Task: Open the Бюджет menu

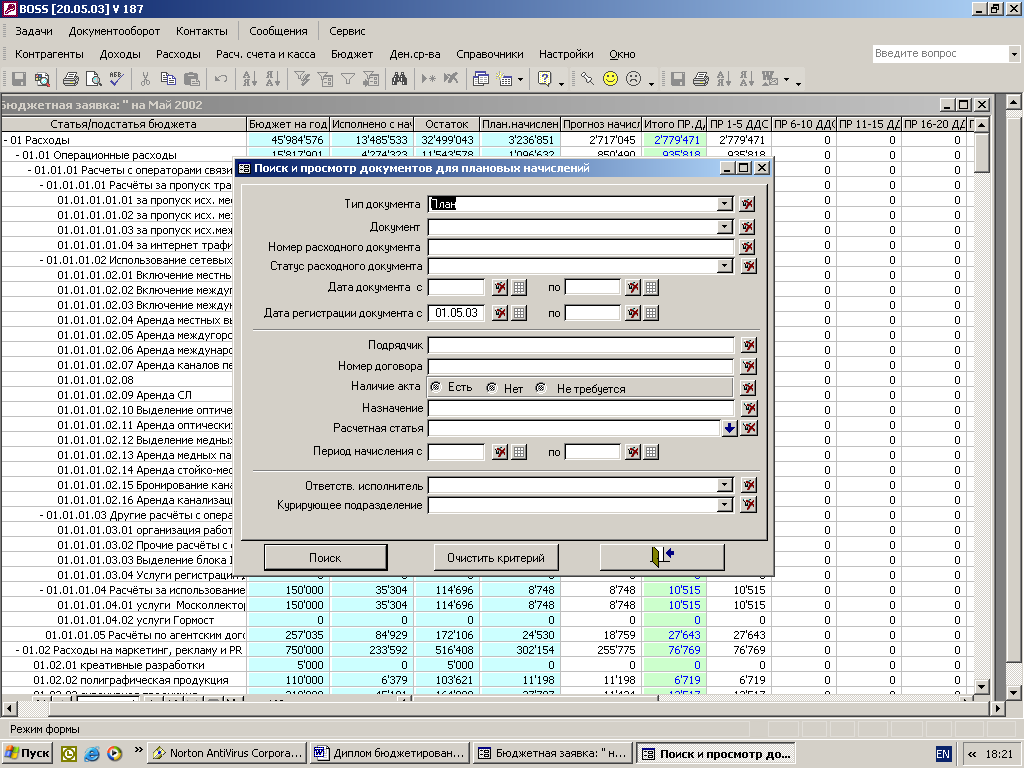Action: [352, 54]
